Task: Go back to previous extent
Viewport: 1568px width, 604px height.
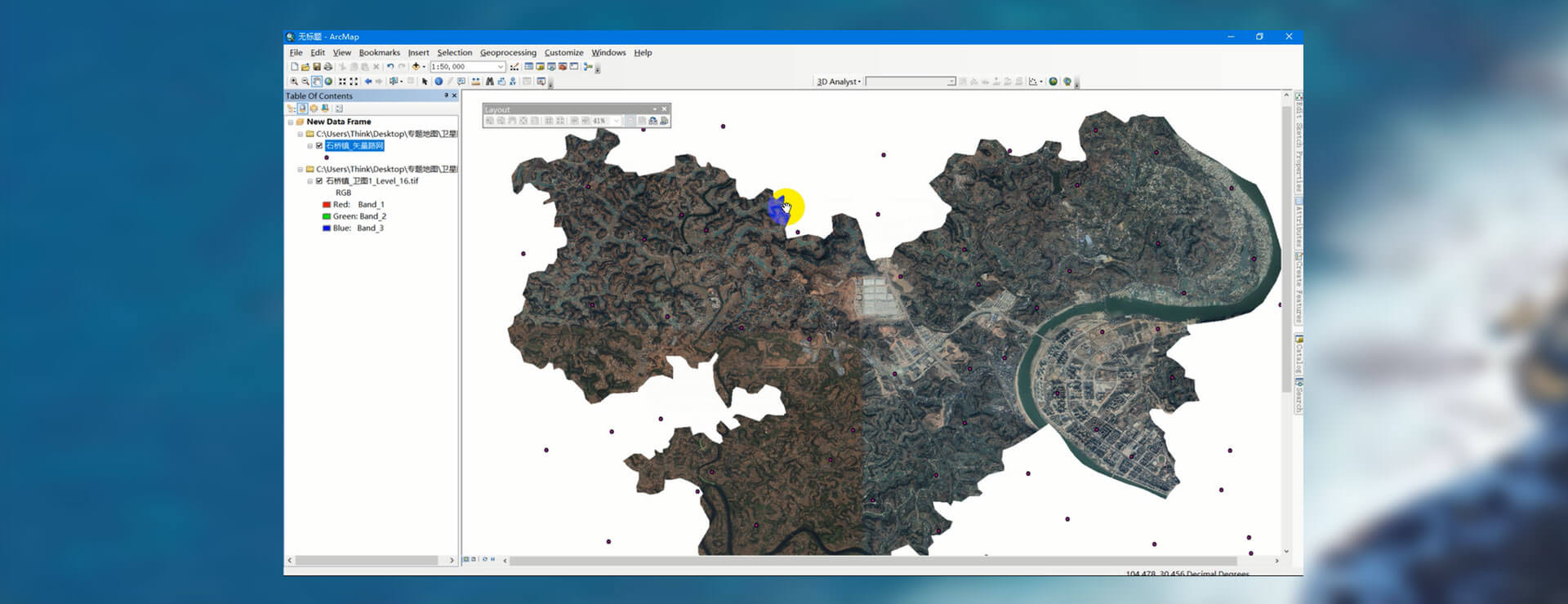Action: coord(367,82)
